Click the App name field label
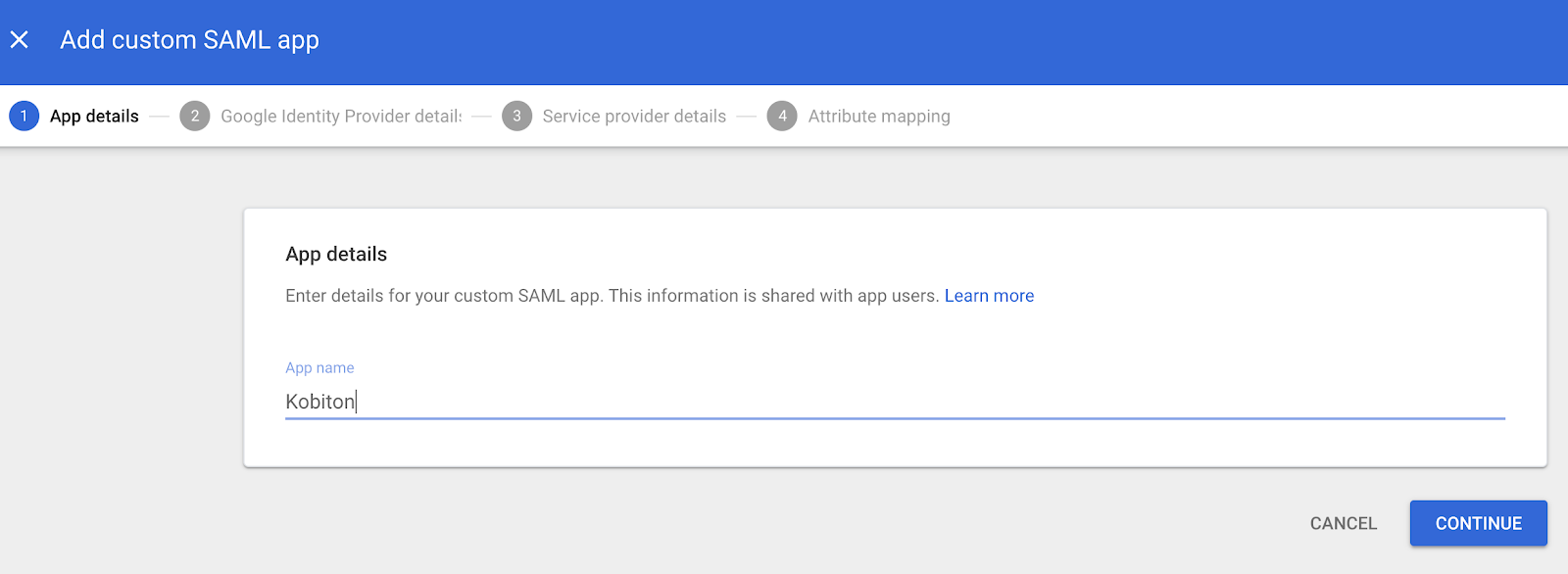 coord(319,367)
